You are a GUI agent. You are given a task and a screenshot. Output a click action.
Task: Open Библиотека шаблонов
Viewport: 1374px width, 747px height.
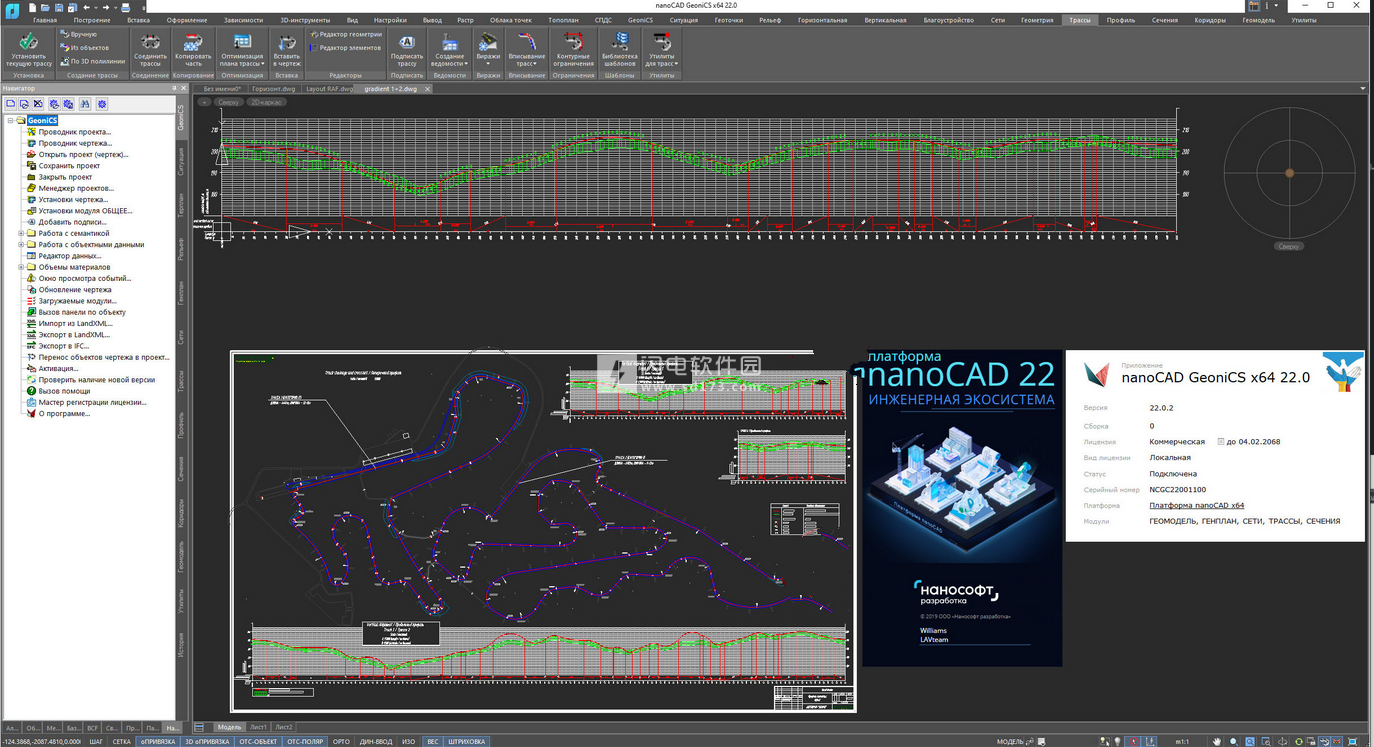tap(620, 48)
